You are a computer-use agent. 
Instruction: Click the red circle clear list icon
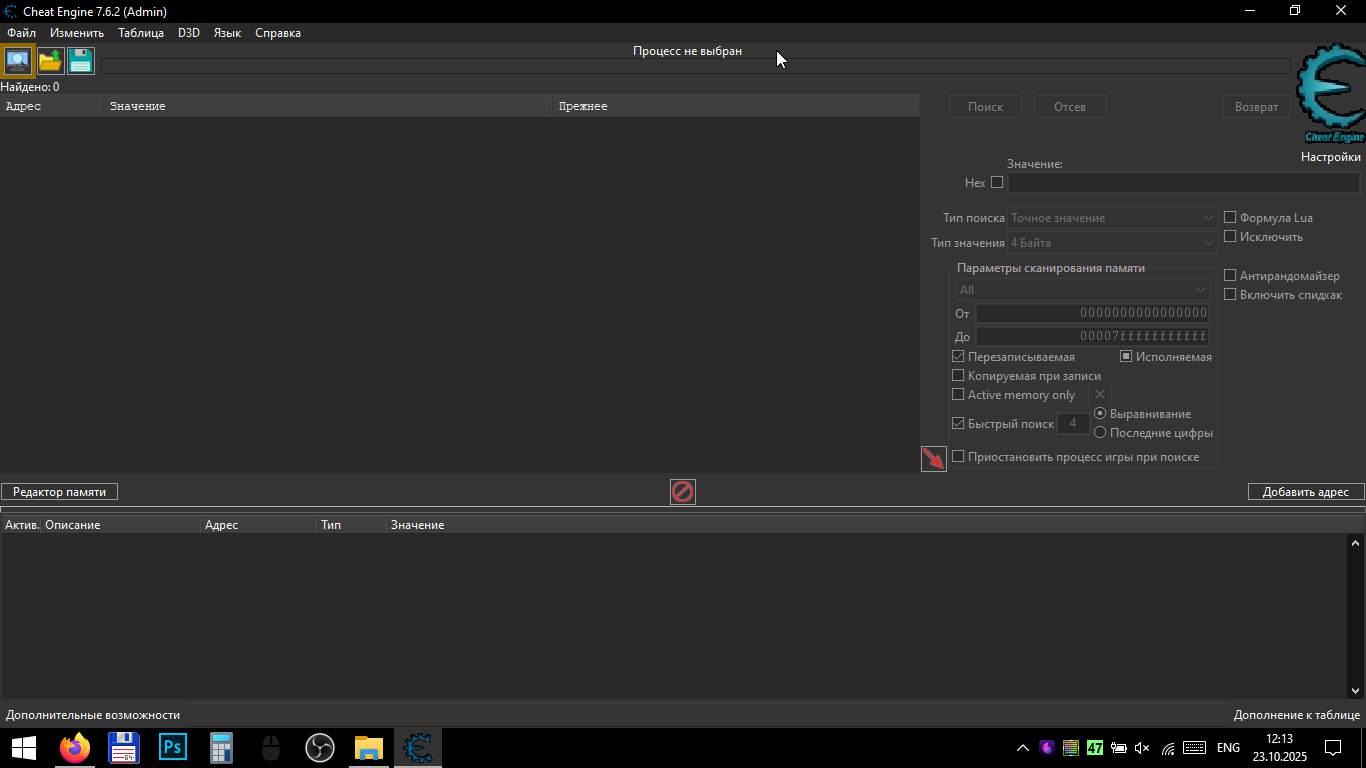(682, 492)
